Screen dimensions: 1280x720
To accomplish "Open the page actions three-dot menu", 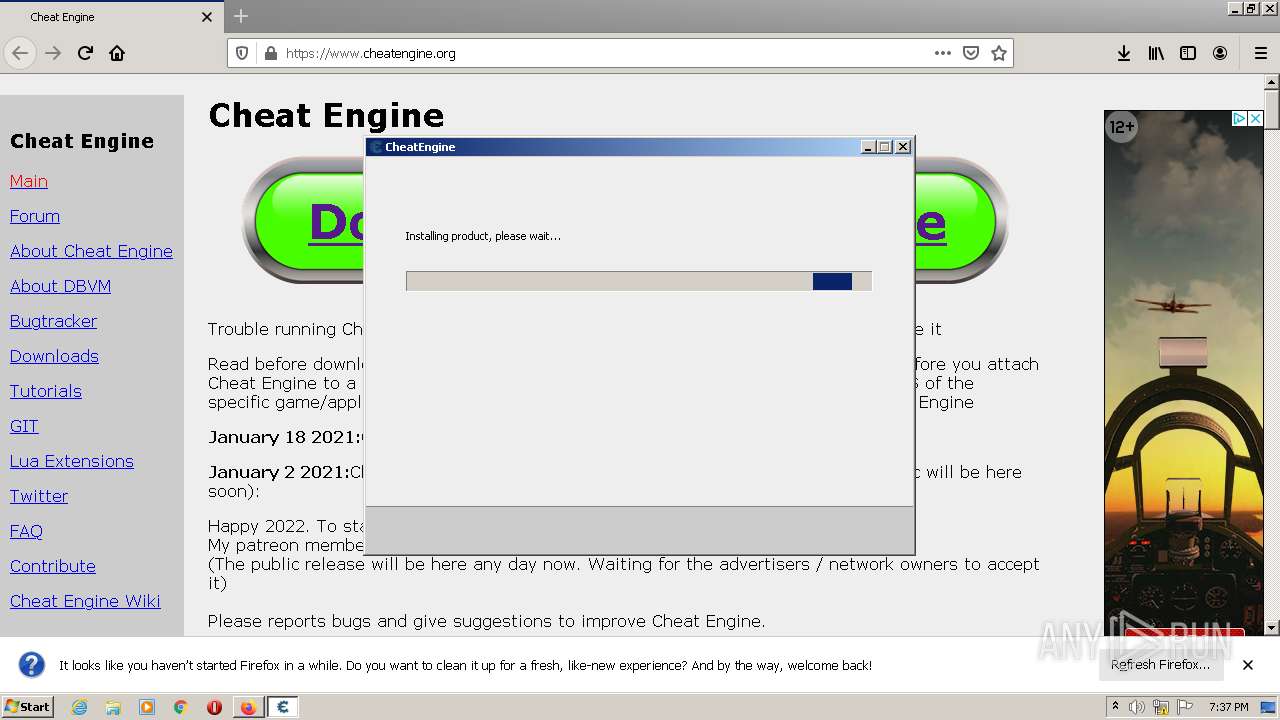I will click(x=943, y=53).
